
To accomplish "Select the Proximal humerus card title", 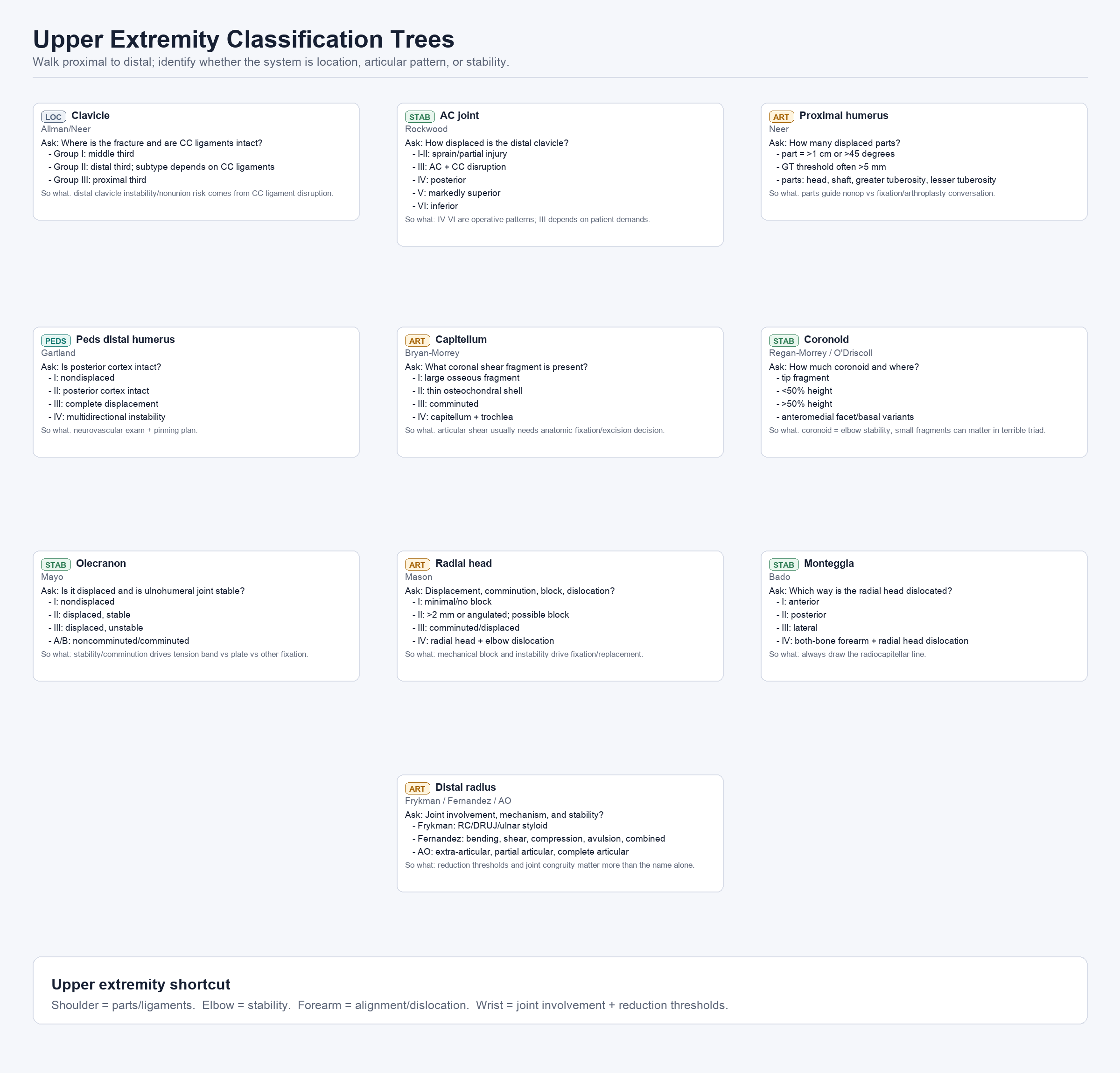I will [843, 115].
